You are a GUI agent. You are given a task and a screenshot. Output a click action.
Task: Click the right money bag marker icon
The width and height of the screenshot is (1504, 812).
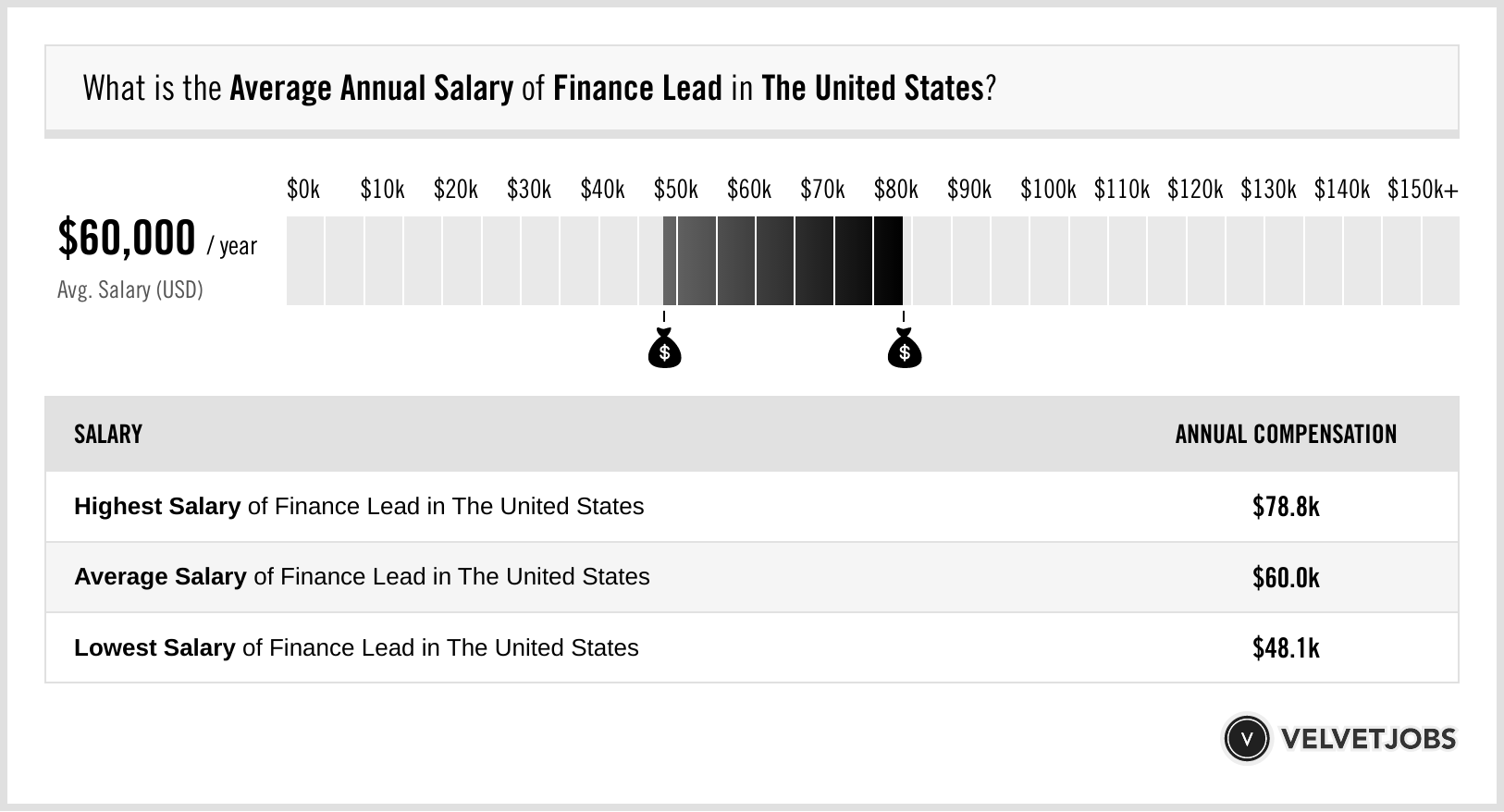(x=904, y=349)
